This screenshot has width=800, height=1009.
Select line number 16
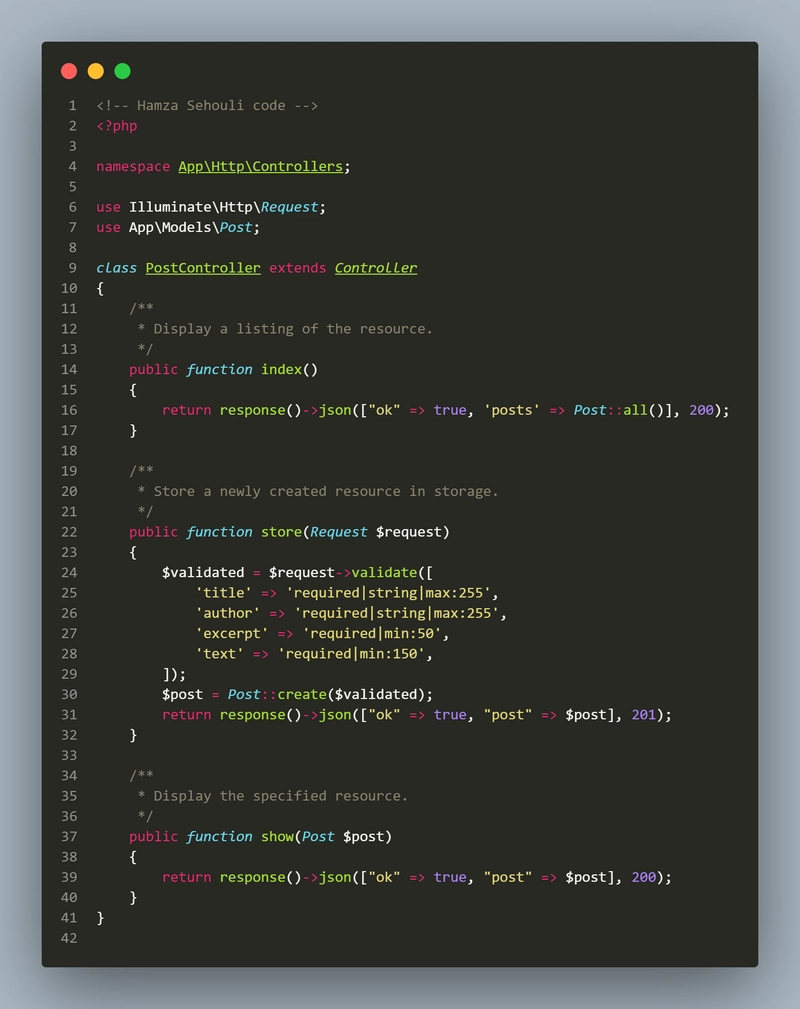pos(70,410)
